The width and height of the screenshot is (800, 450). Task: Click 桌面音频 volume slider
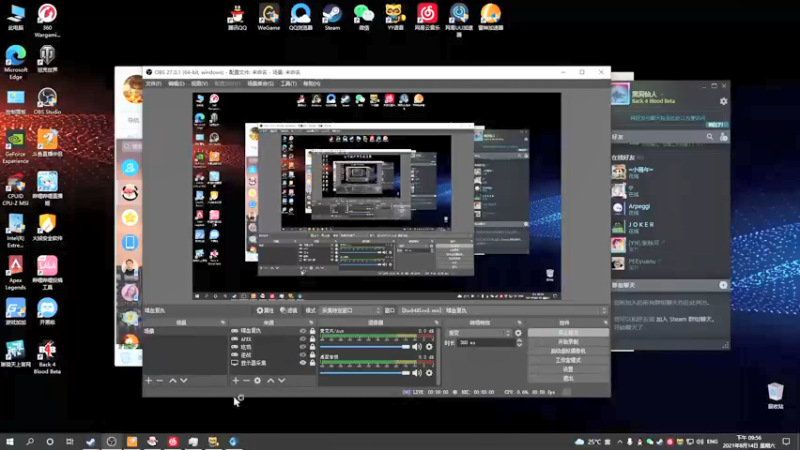[365, 373]
